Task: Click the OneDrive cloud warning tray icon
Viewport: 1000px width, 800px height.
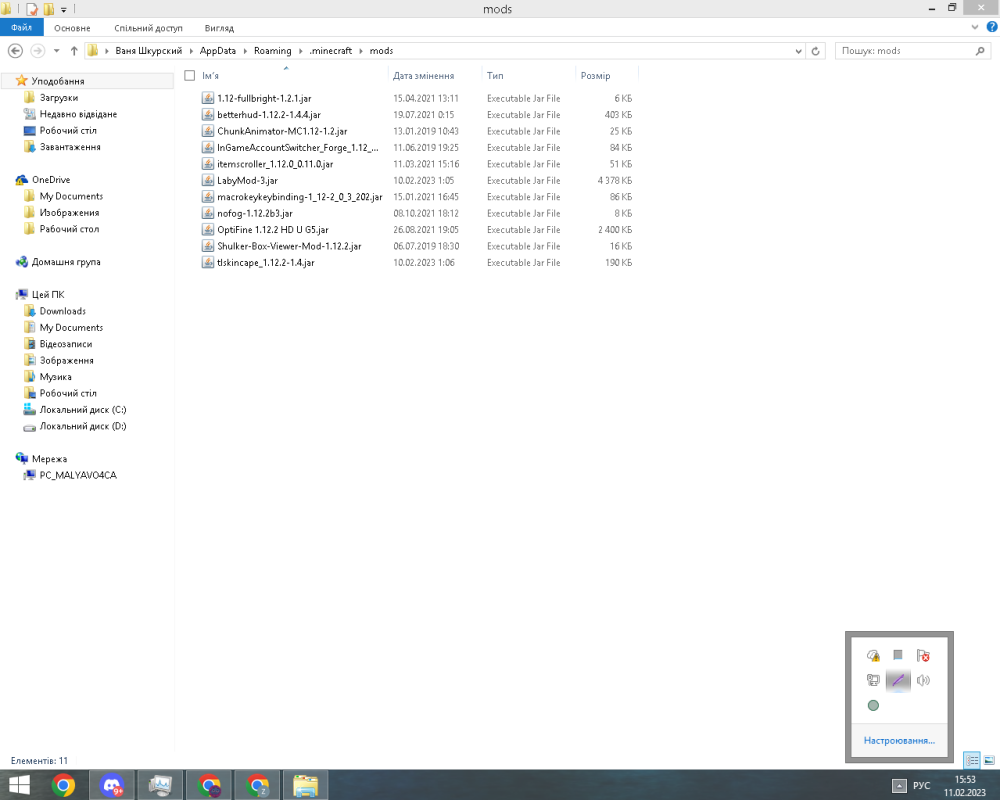Action: pyautogui.click(x=873, y=655)
